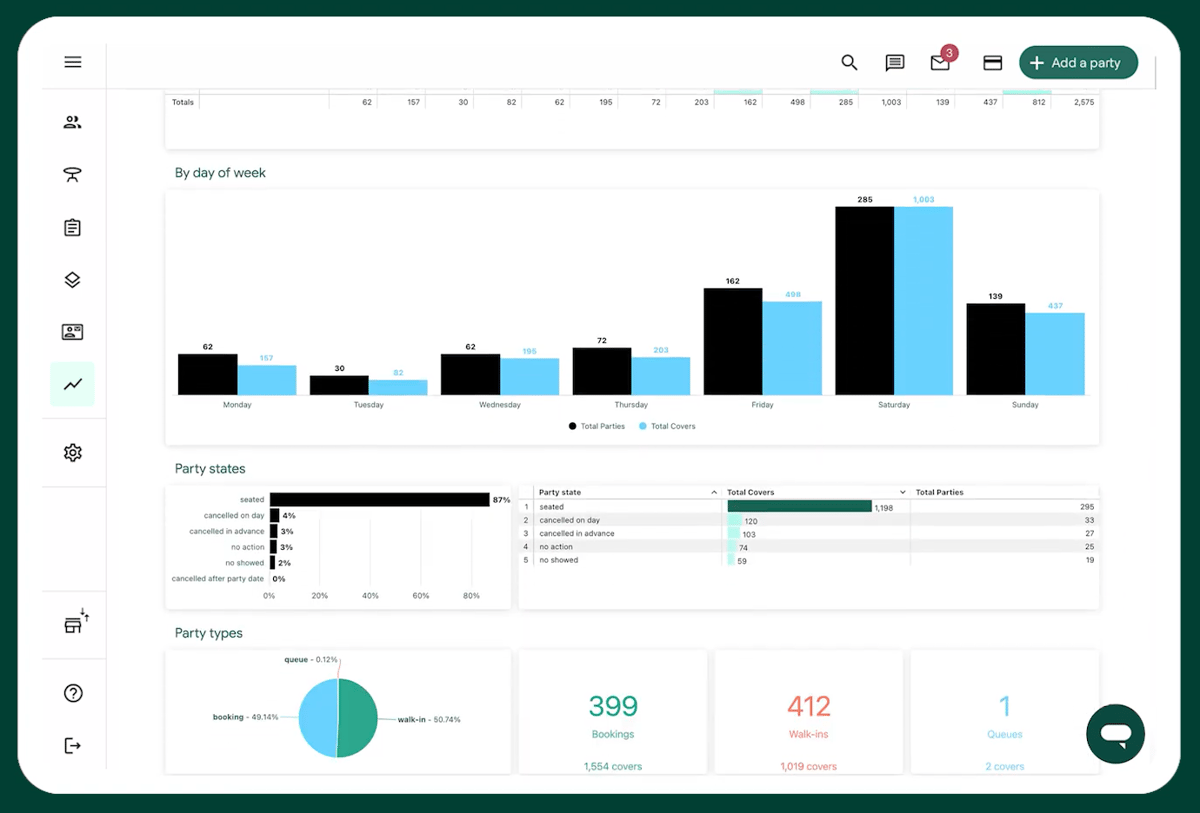Open the messages envelope with notification badge
This screenshot has width=1200, height=813.
938,62
